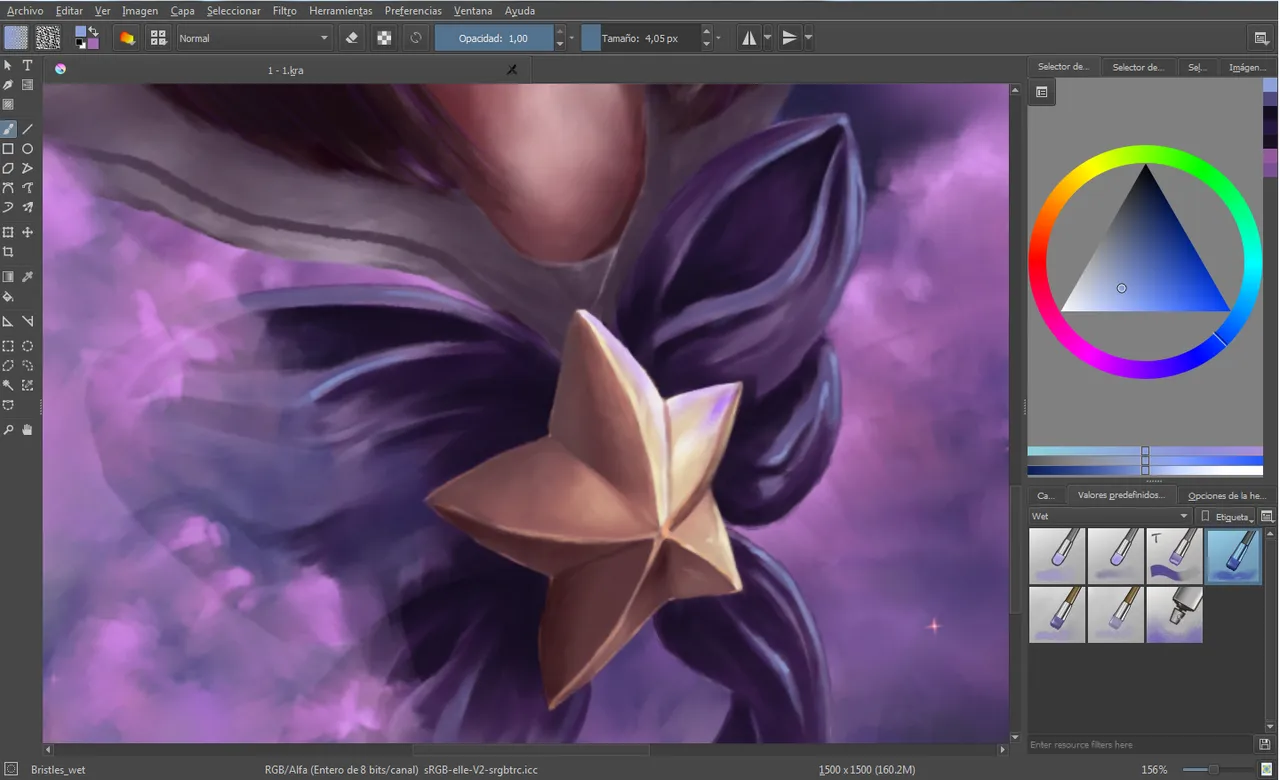The height and width of the screenshot is (780, 1280).
Task: Switch to the Imágen docker tab
Action: click(x=1247, y=67)
